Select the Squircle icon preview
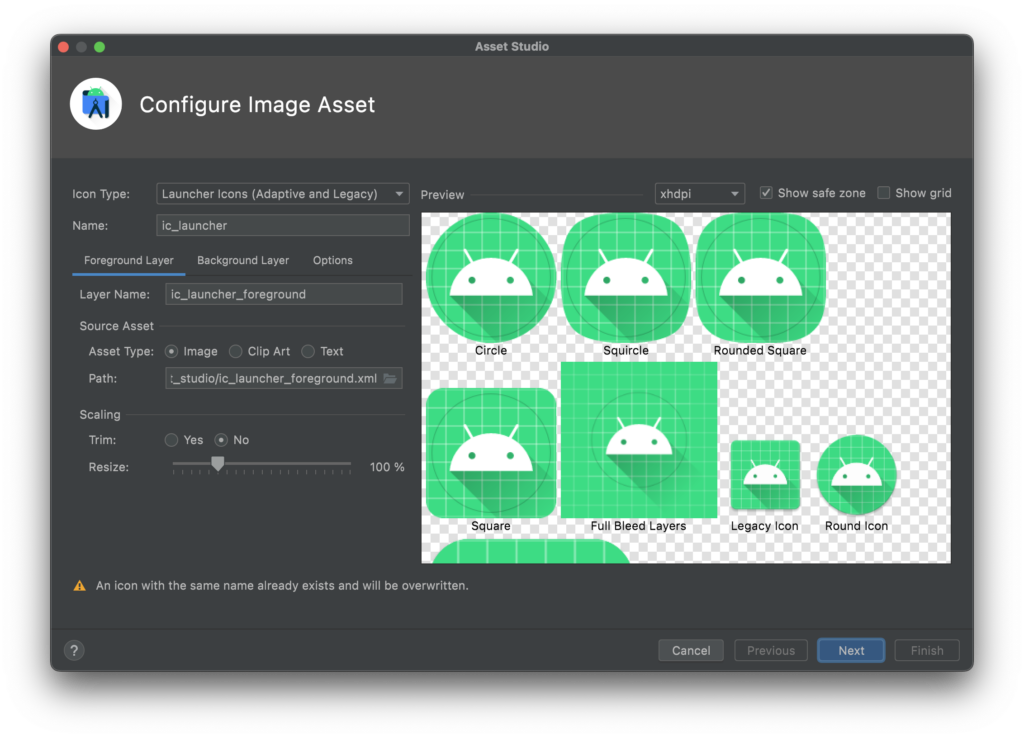Image resolution: width=1024 pixels, height=738 pixels. point(626,279)
